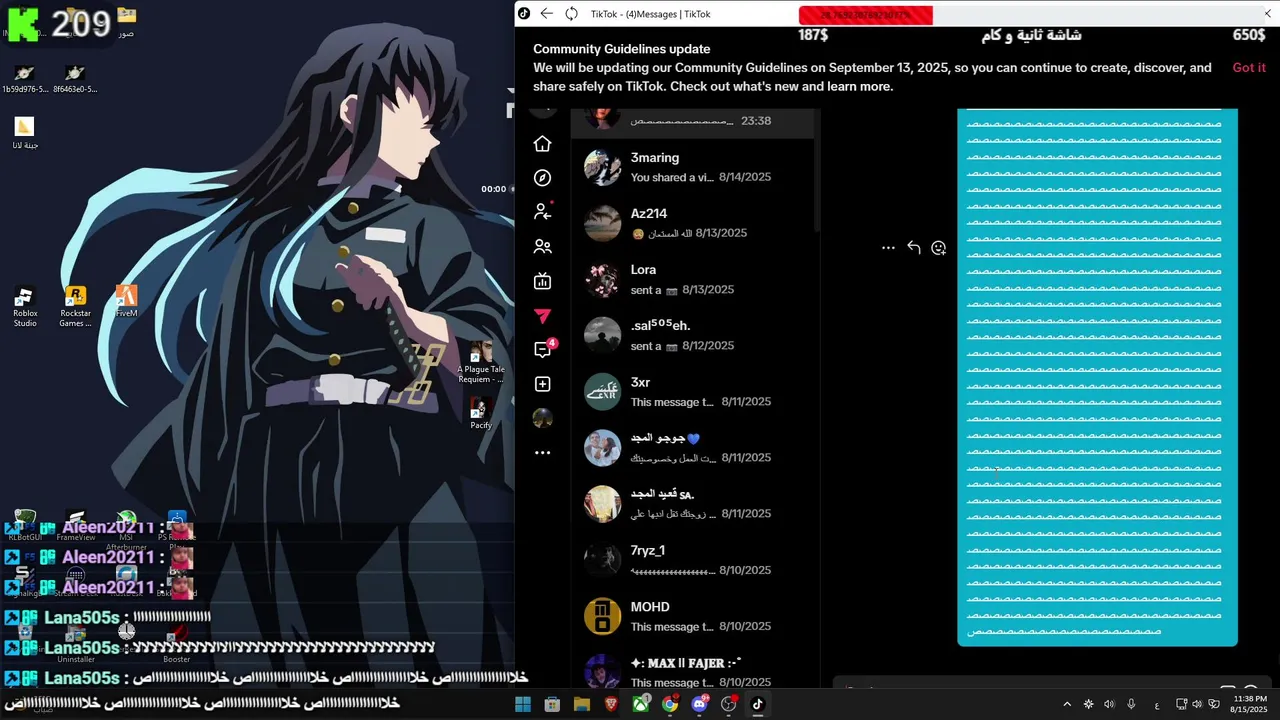Image resolution: width=1280 pixels, height=720 pixels.
Task: Open the Explore compass icon in TikTok
Action: click(542, 178)
